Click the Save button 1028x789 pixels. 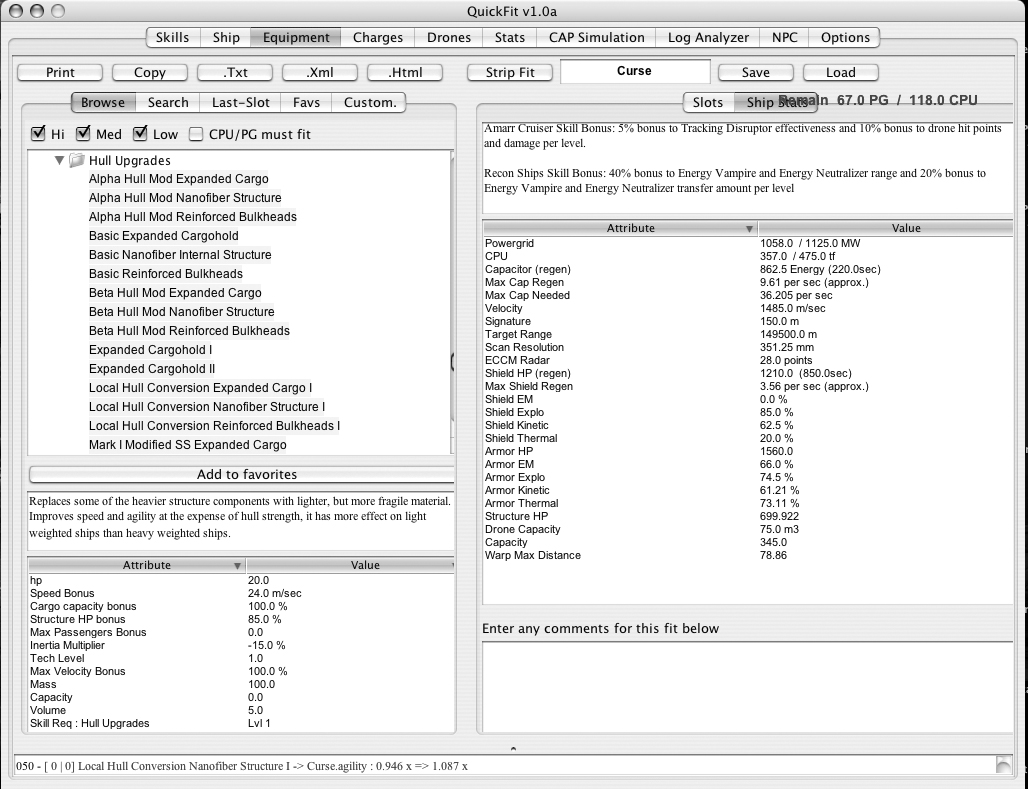[x=755, y=72]
